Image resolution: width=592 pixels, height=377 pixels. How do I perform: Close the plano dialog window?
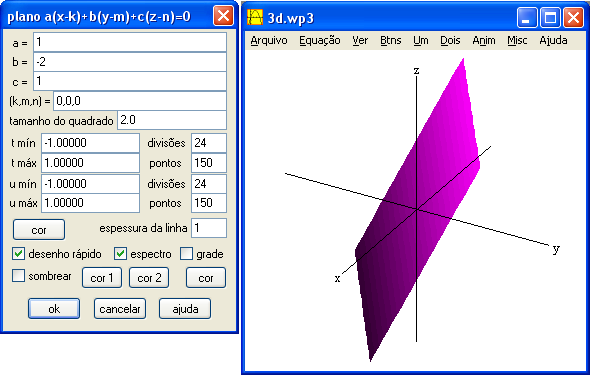(x=223, y=16)
